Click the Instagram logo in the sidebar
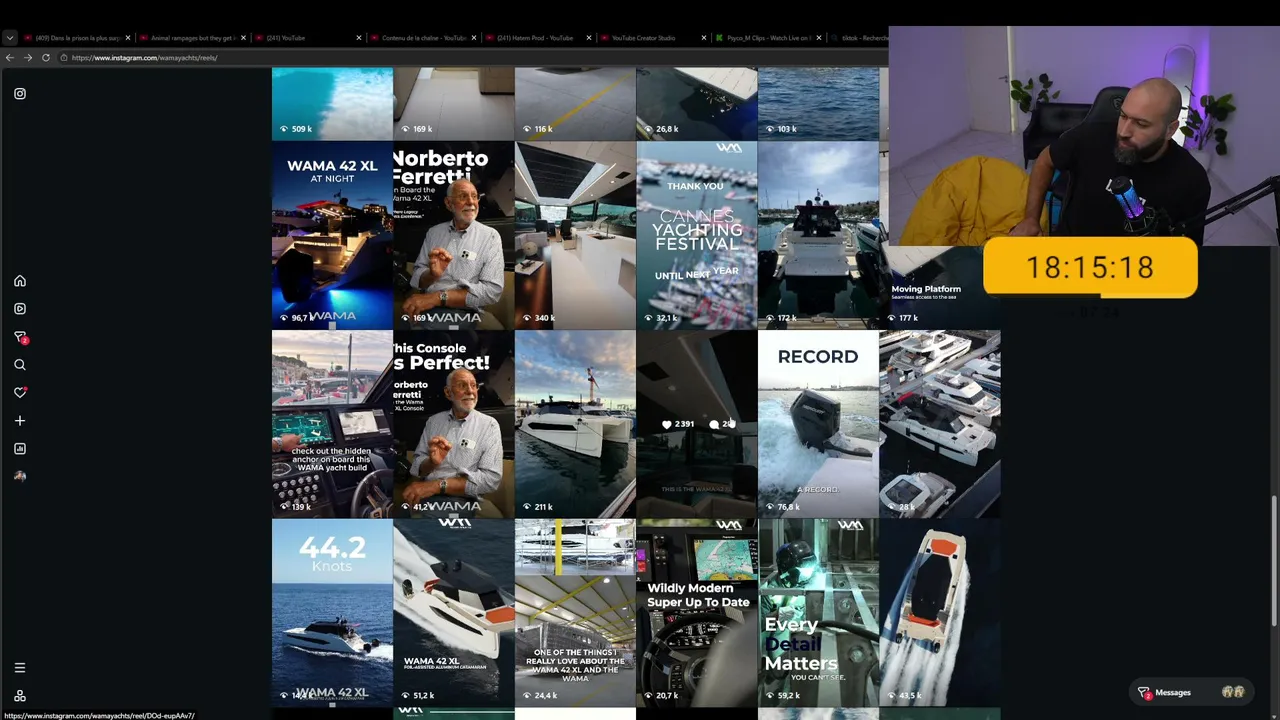This screenshot has height=720, width=1280. pyautogui.click(x=20, y=93)
